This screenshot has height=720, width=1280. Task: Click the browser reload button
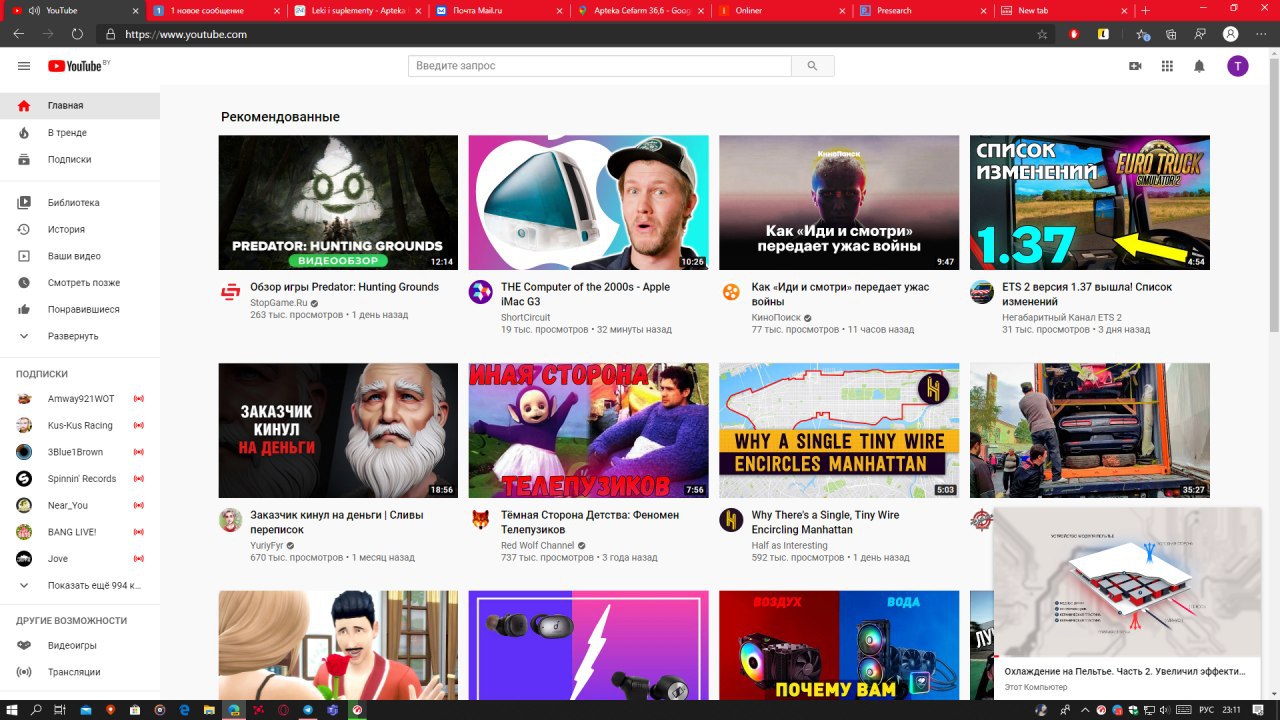click(x=77, y=34)
